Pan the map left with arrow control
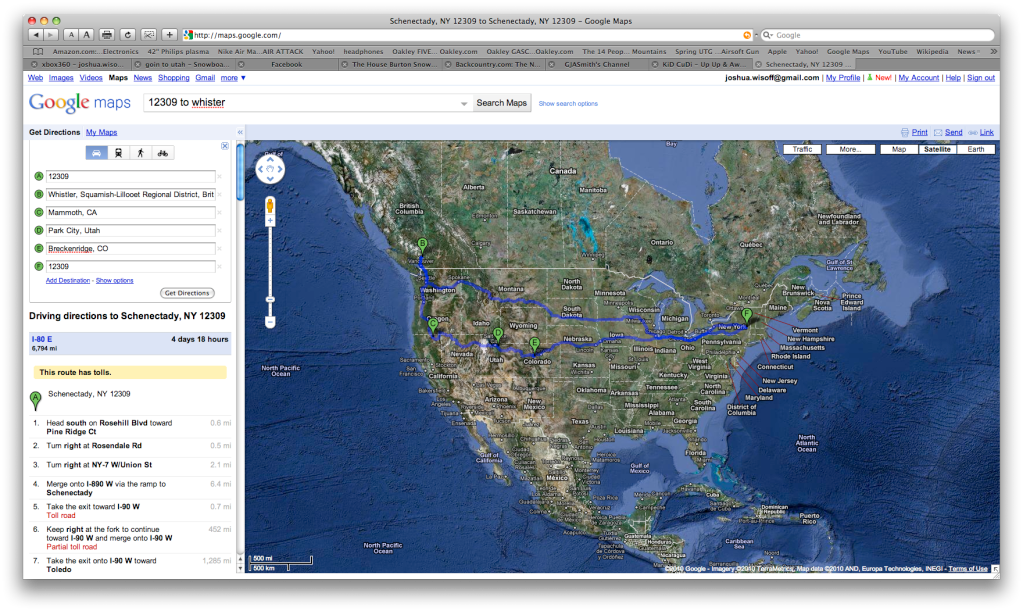 pyautogui.click(x=260, y=170)
